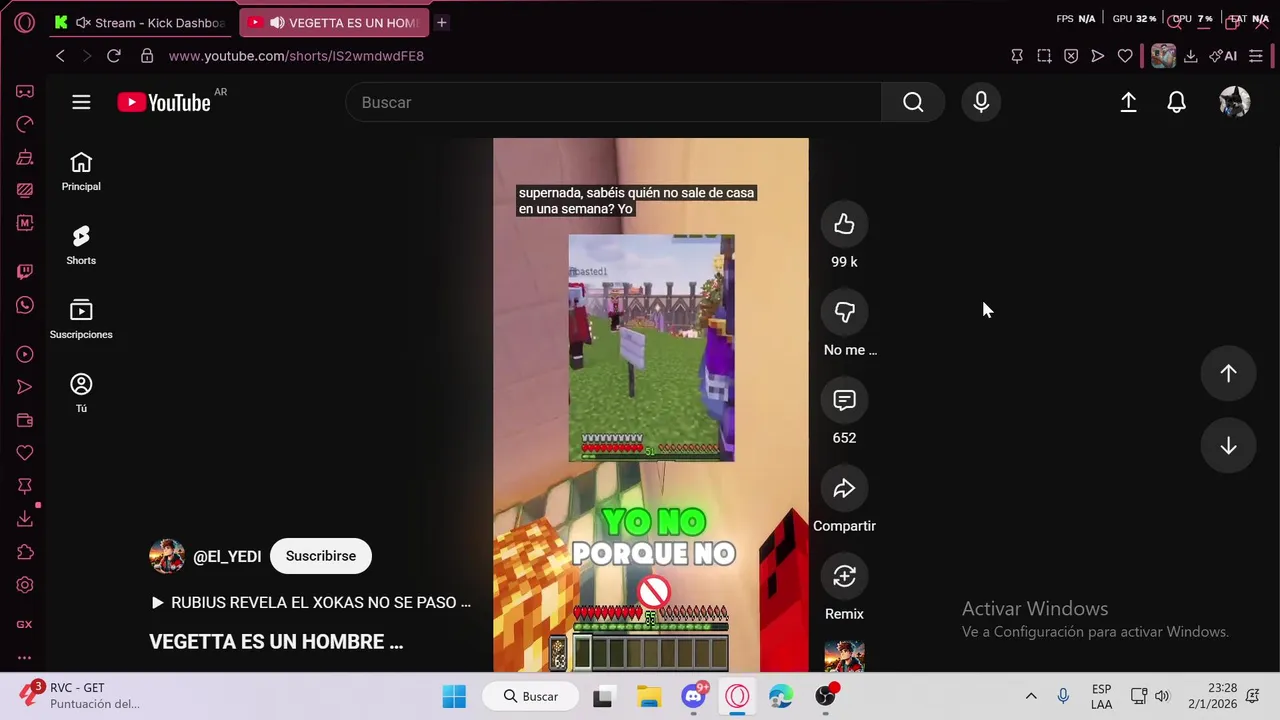Go to previous short with up arrow
The height and width of the screenshot is (720, 1280).
[1228, 372]
